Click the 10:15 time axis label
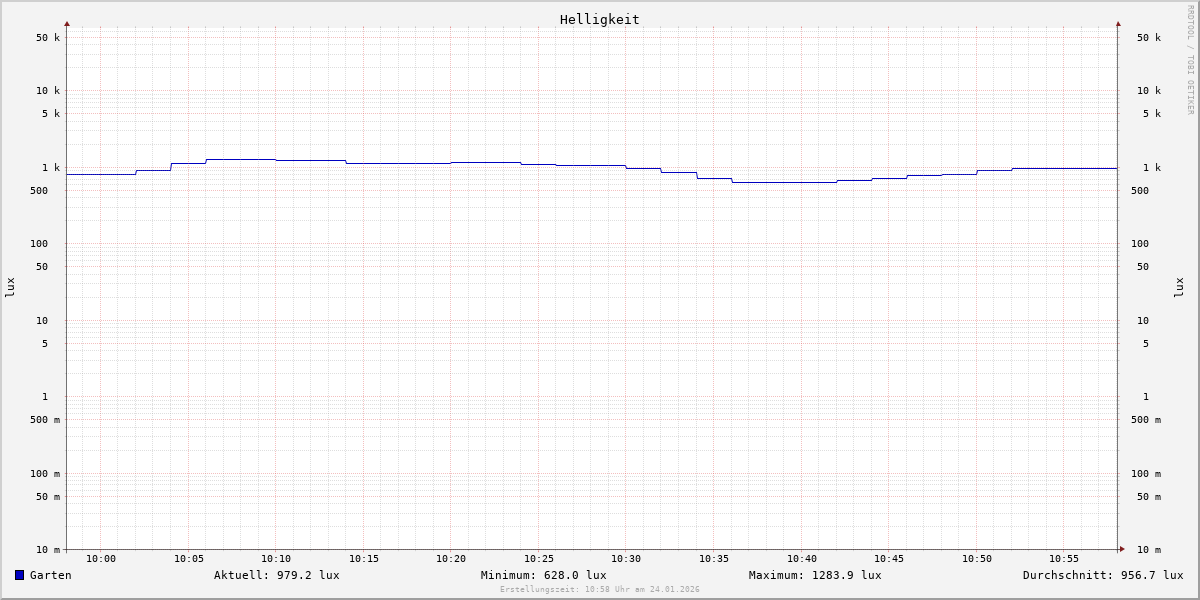This screenshot has width=1200, height=600. pos(364,559)
